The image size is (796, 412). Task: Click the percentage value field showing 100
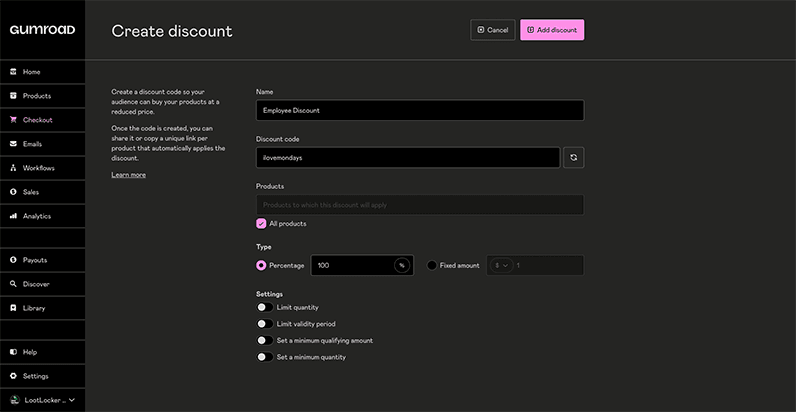point(362,265)
